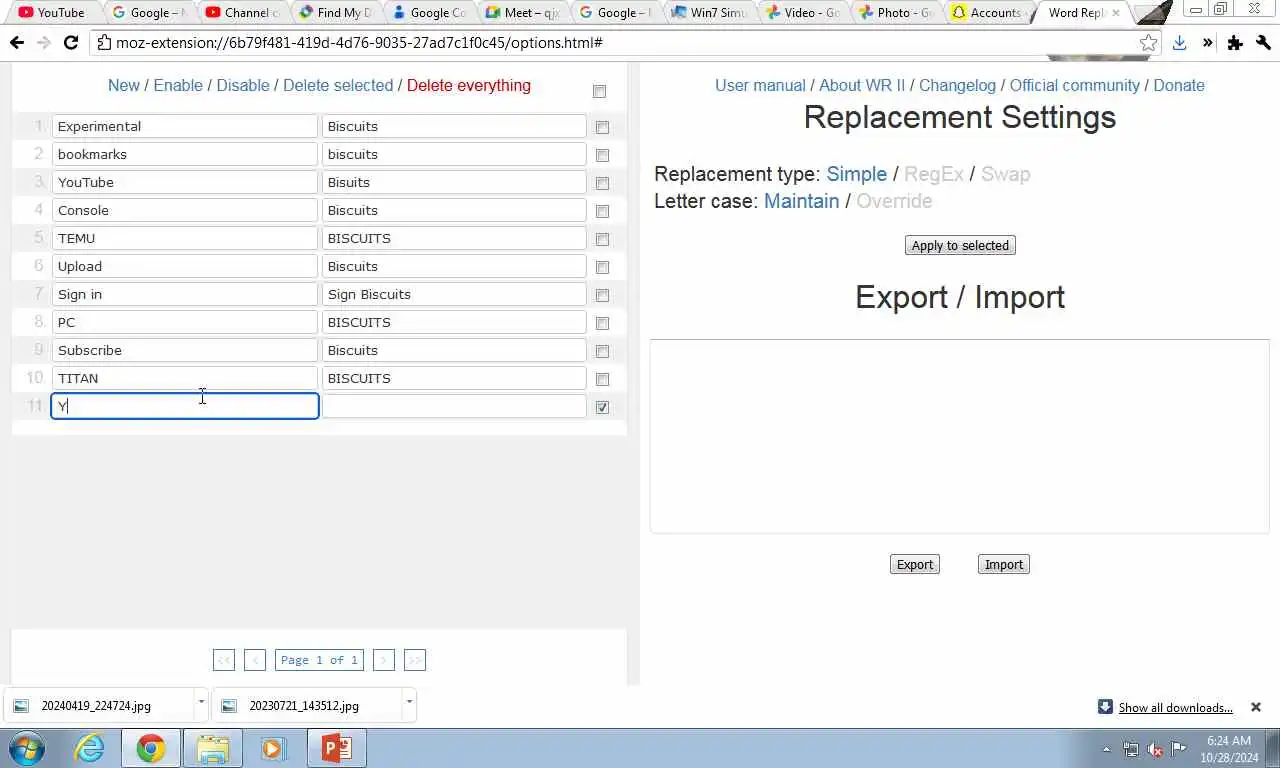This screenshot has height=768, width=1280.
Task: Bookmark page with star icon
Action: [x=1149, y=43]
